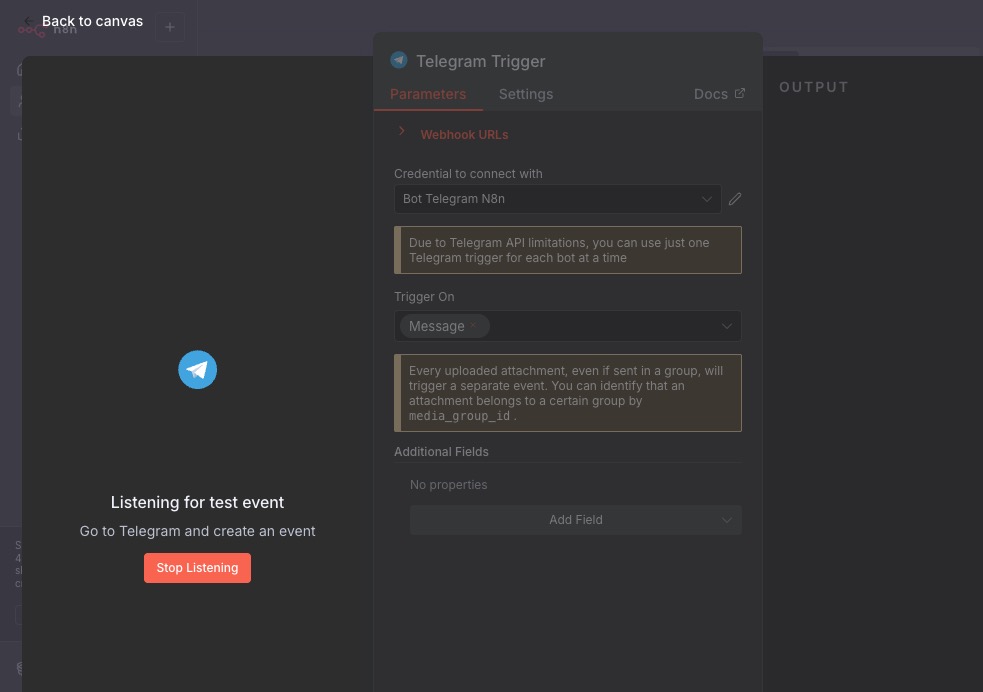The height and width of the screenshot is (692, 983).
Task: Click the Telegram icon beside node title
Action: 399,60
